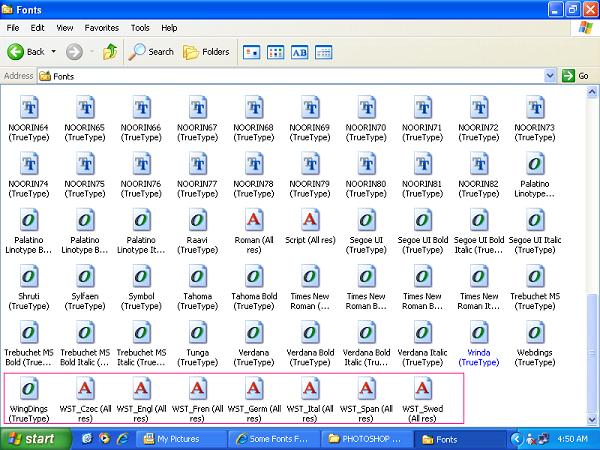Viewport: 600px width, 450px height.
Task: Open the Back button history dropdown arrow
Action: pyautogui.click(x=53, y=52)
